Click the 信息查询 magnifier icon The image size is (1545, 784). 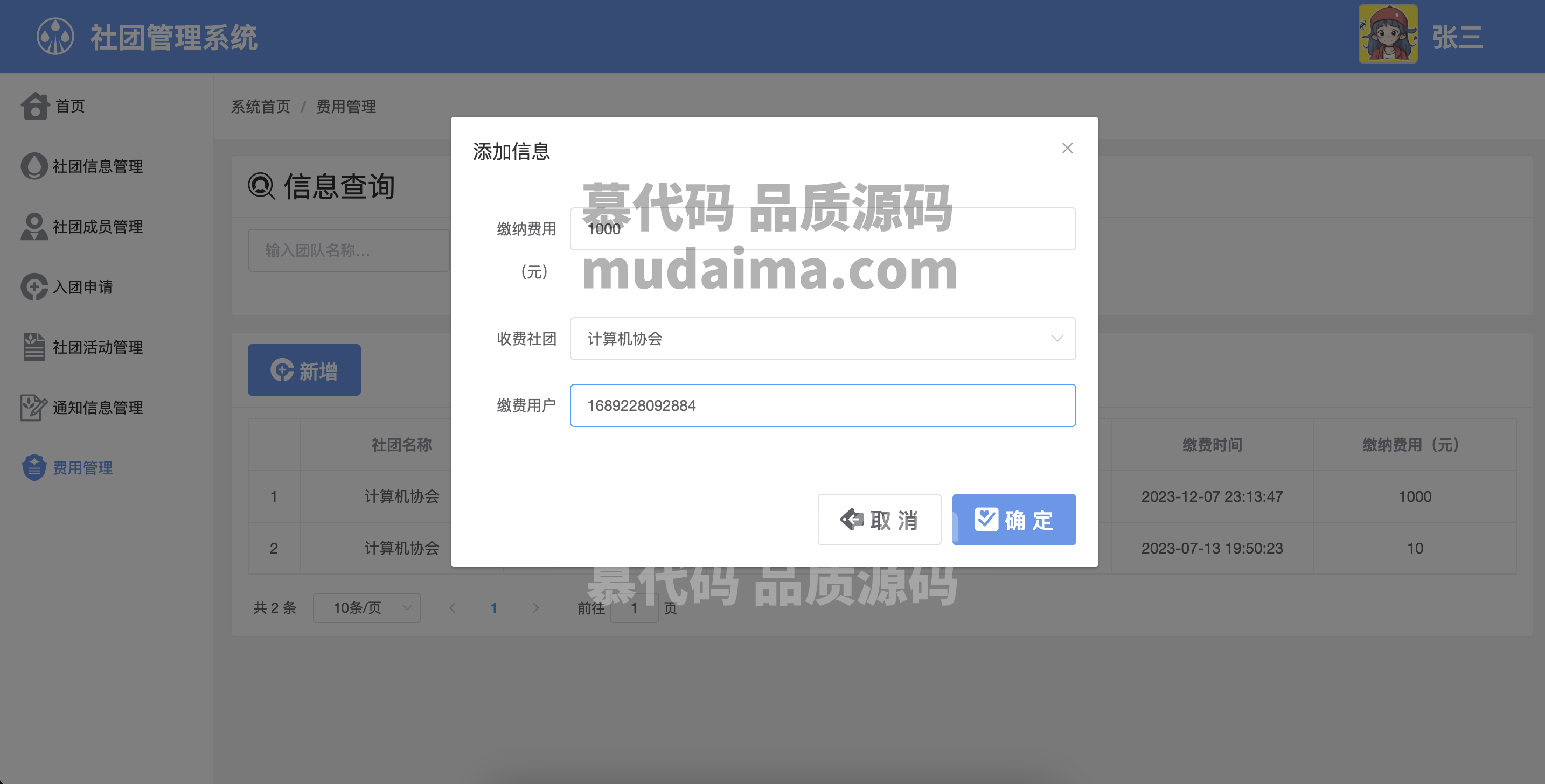(x=261, y=186)
